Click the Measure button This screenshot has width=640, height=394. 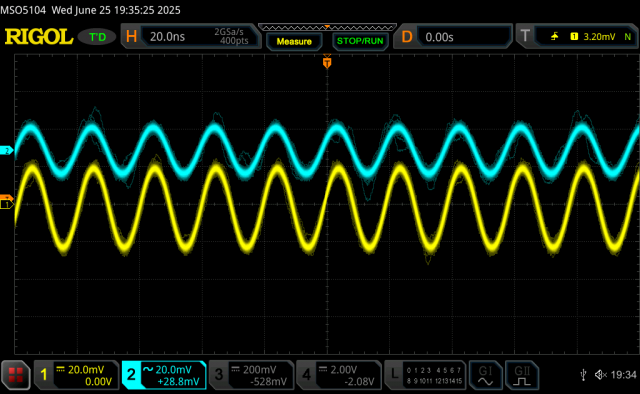click(x=294, y=41)
